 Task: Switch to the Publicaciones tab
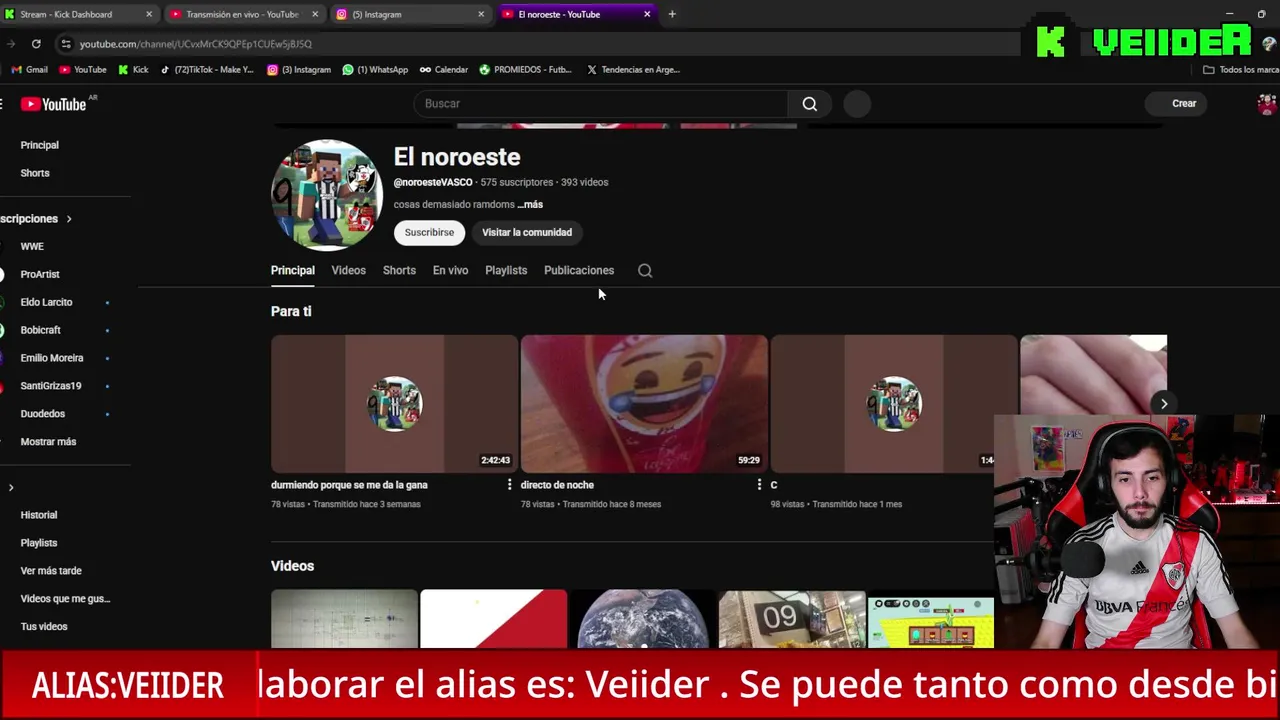click(579, 270)
